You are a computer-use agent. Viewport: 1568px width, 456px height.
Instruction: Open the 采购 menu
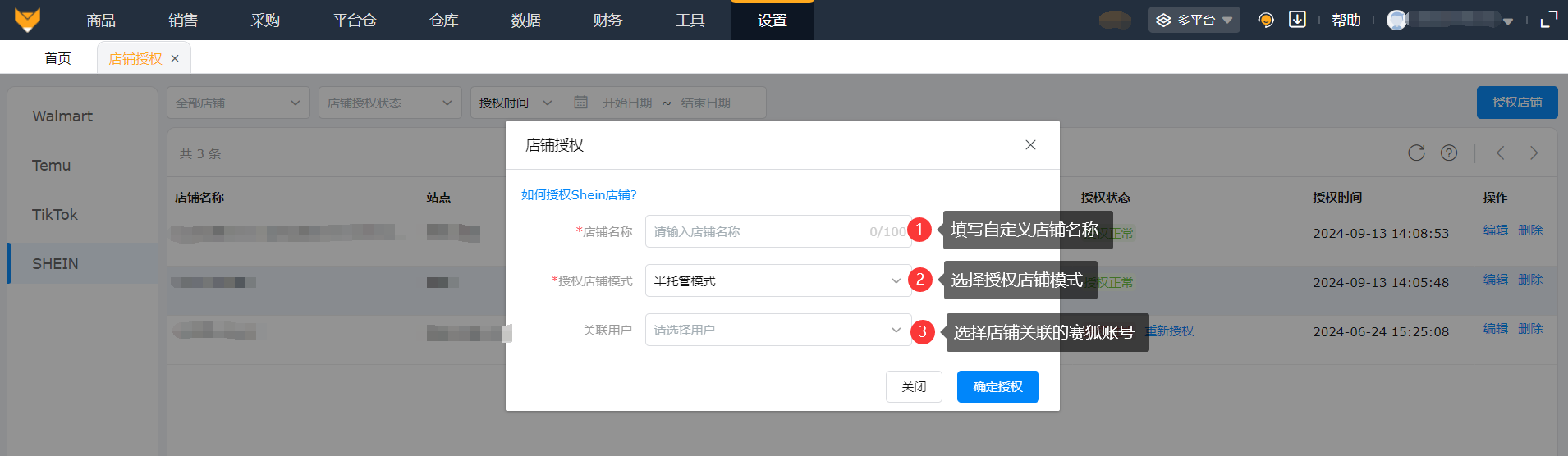pos(264,20)
